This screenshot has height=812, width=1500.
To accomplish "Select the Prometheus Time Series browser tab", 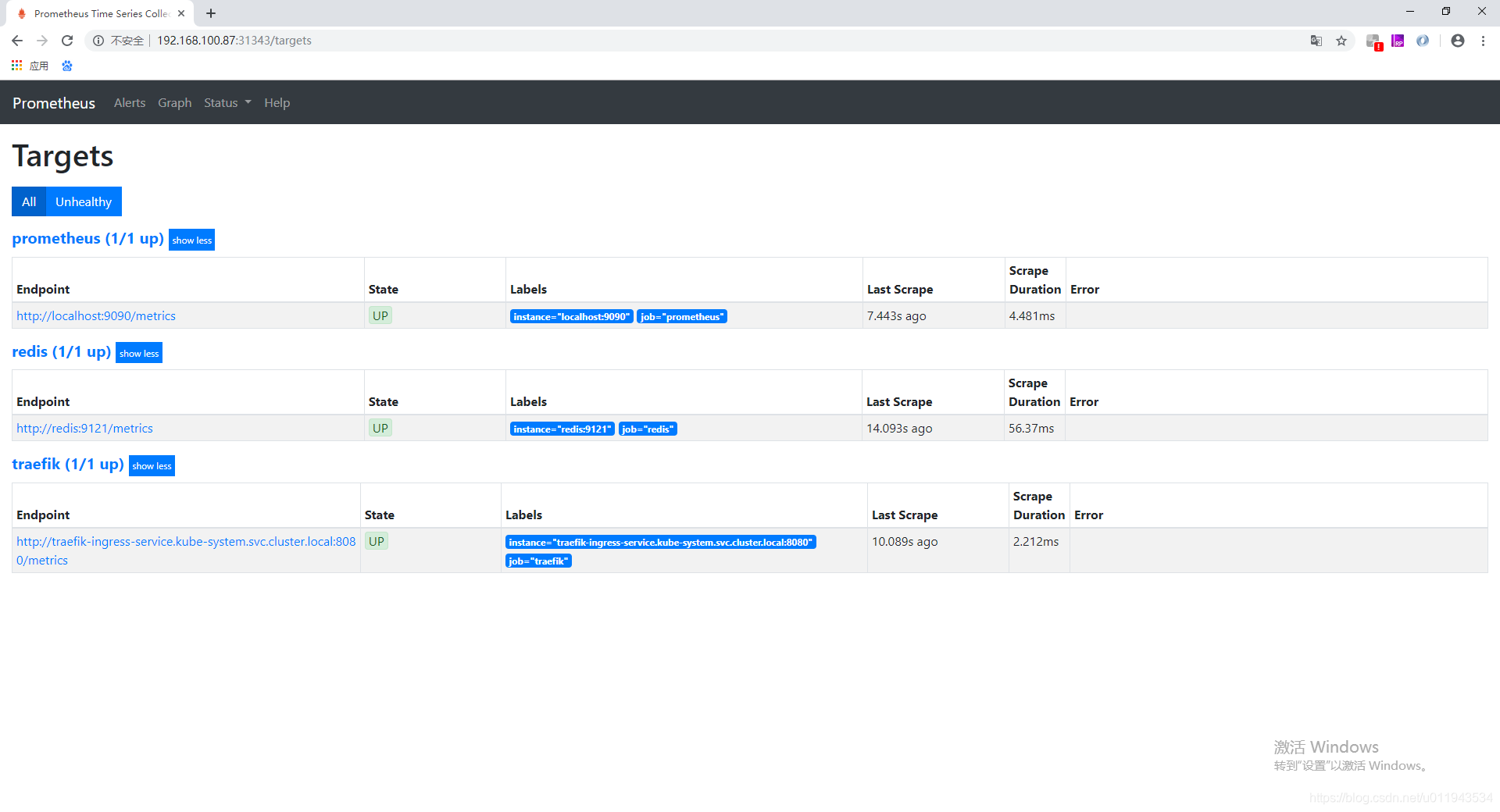I will tap(102, 13).
